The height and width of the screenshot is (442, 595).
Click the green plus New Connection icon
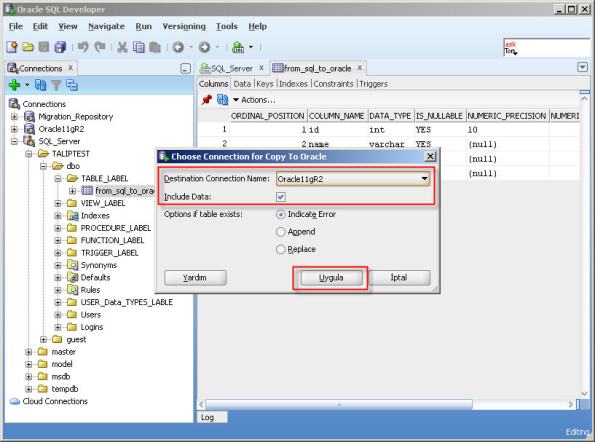[14, 85]
